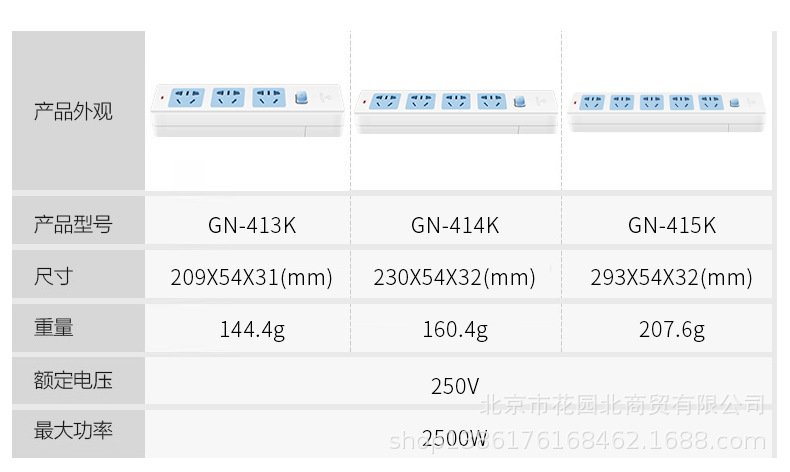Click the 293X54X32(mm) size value

click(671, 278)
